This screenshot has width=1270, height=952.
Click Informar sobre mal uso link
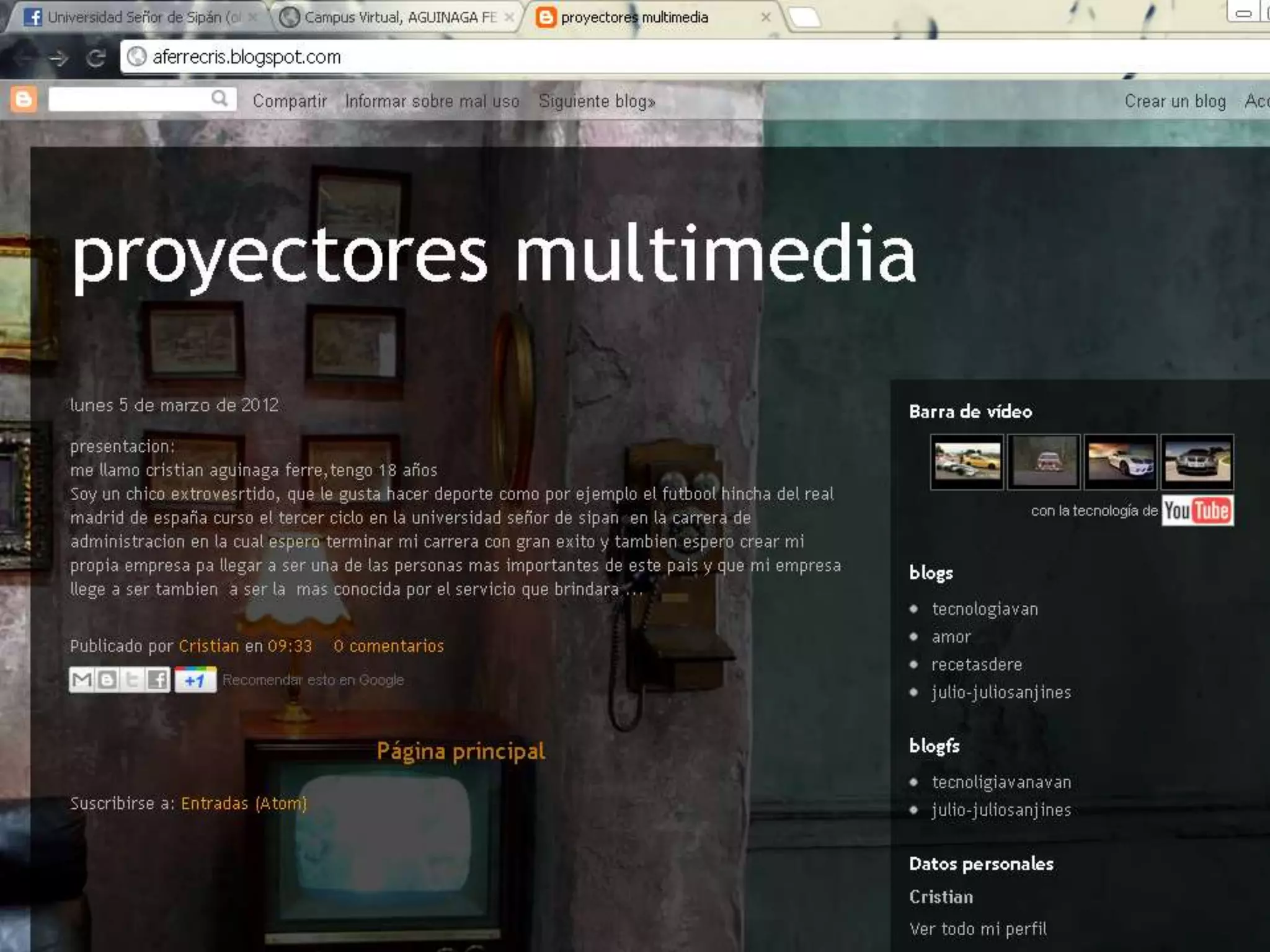tap(432, 101)
